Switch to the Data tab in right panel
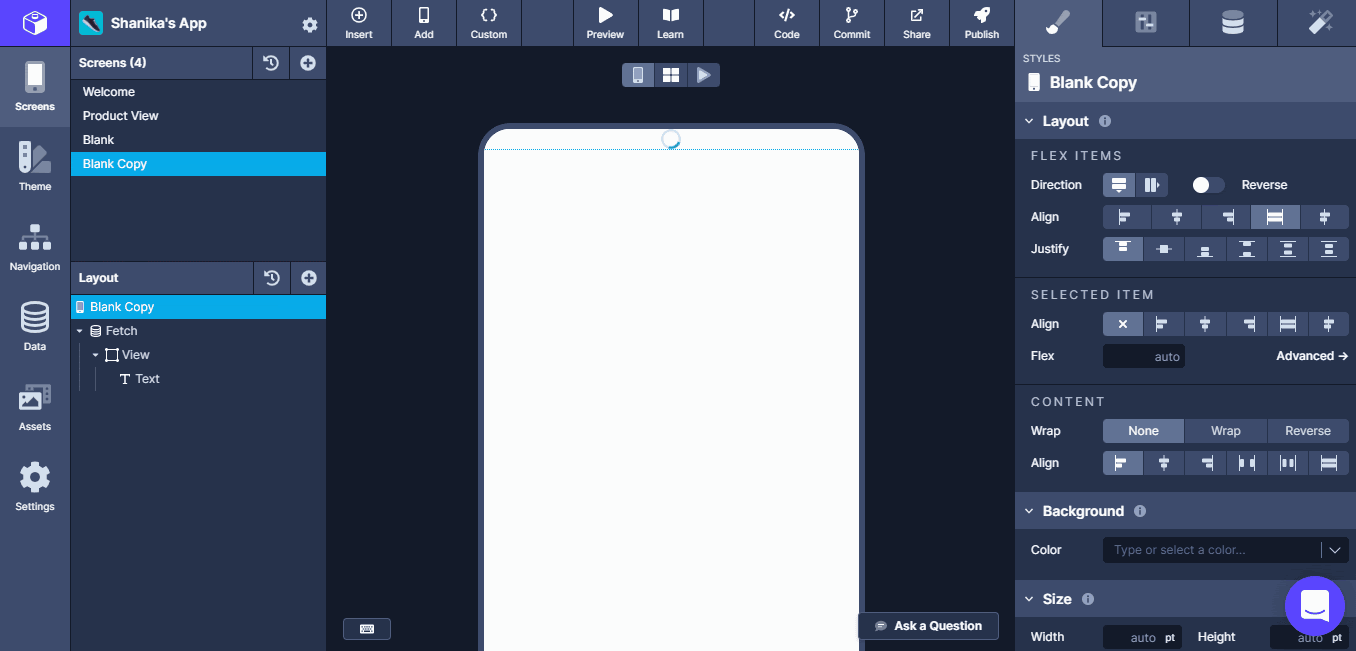 [x=1232, y=23]
